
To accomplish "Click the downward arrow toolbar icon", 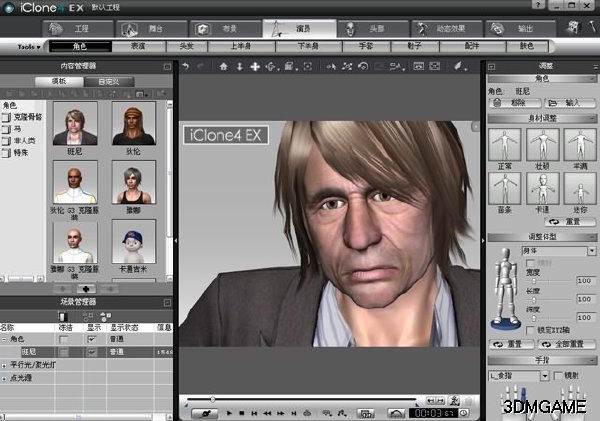I will click(240, 67).
